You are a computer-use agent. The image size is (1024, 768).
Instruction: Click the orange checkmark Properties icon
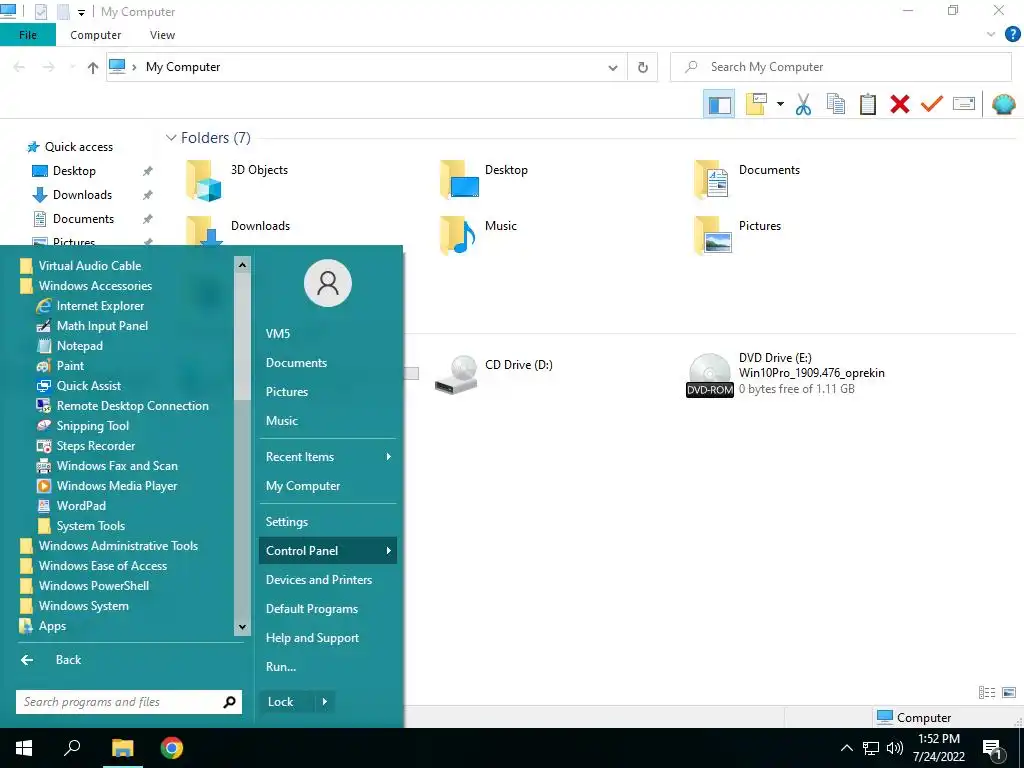pyautogui.click(x=932, y=104)
